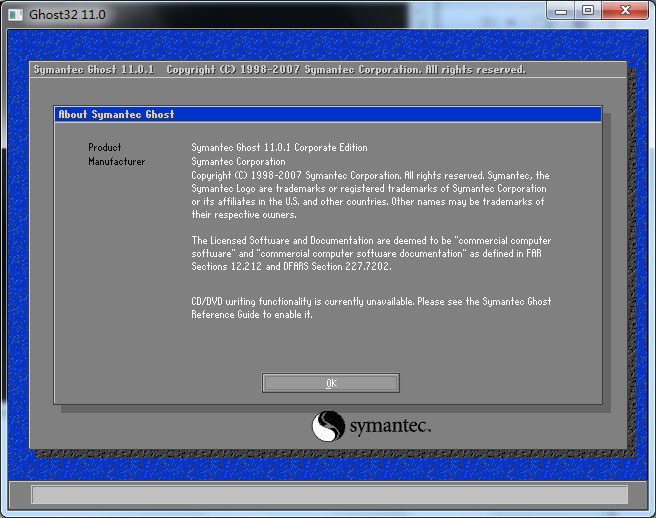Screen dimensions: 656x518
Task: Click the Ghost32 app icon in title bar
Action: point(17,14)
